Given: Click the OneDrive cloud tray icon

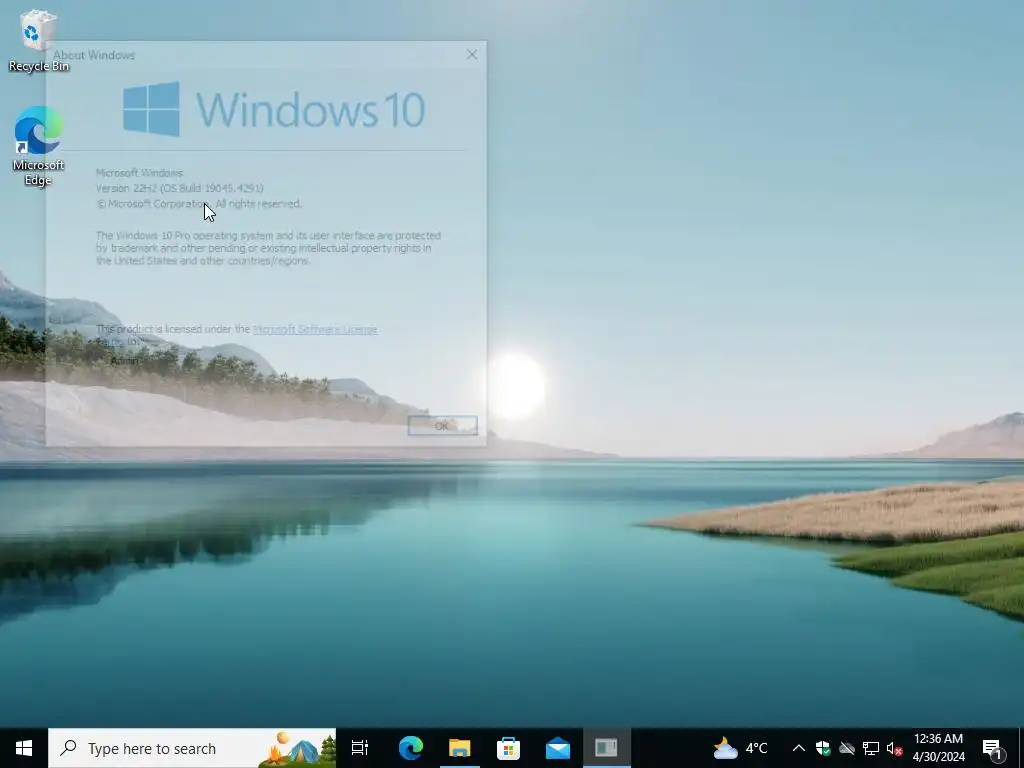Looking at the screenshot, I should [847, 748].
